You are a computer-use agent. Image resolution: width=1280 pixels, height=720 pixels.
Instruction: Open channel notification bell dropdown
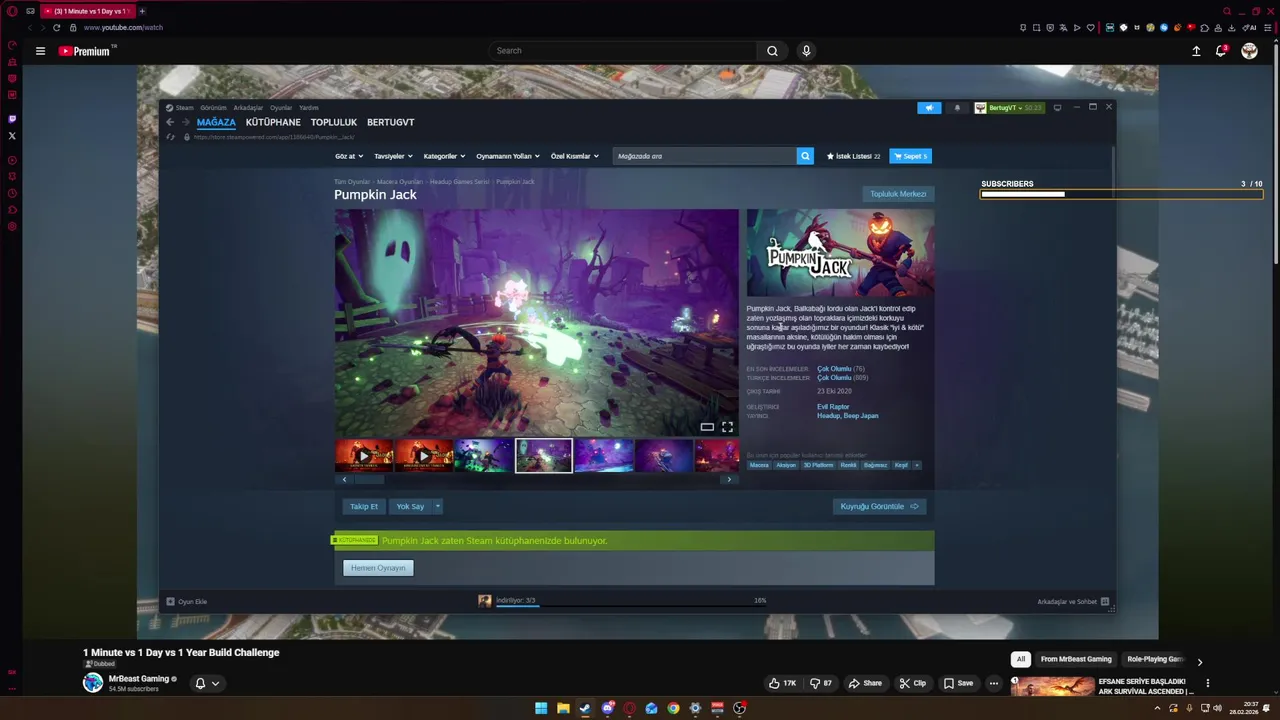tap(207, 684)
